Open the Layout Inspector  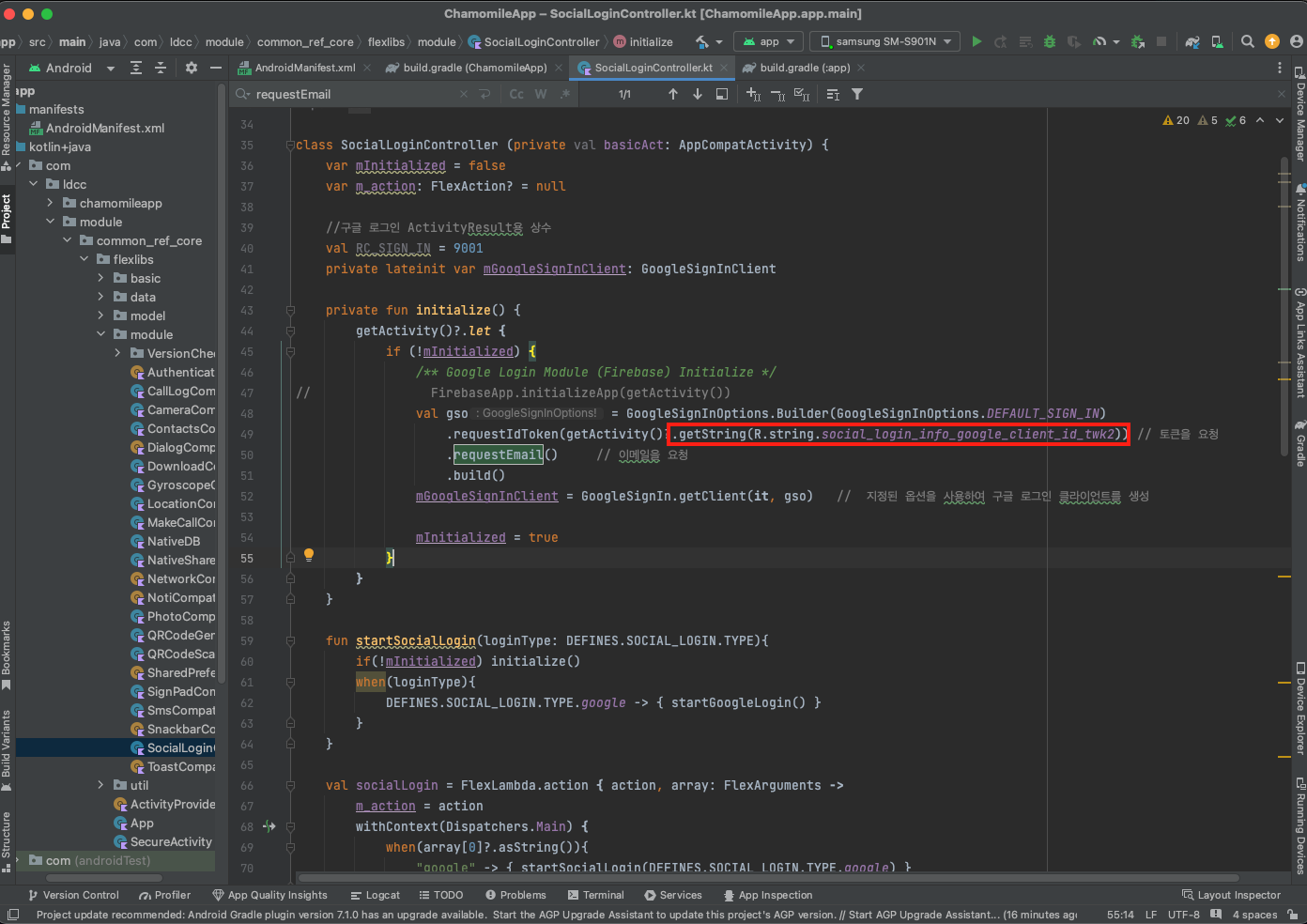1231,895
